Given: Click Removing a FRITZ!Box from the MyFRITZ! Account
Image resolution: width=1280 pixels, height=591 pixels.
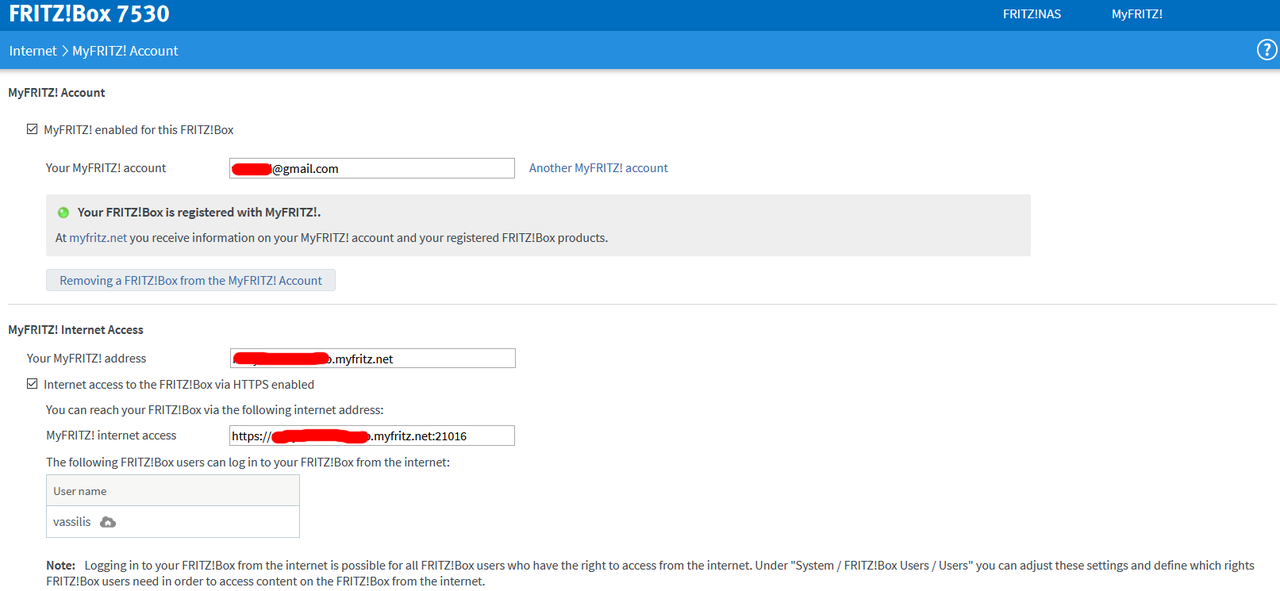Looking at the screenshot, I should [191, 280].
